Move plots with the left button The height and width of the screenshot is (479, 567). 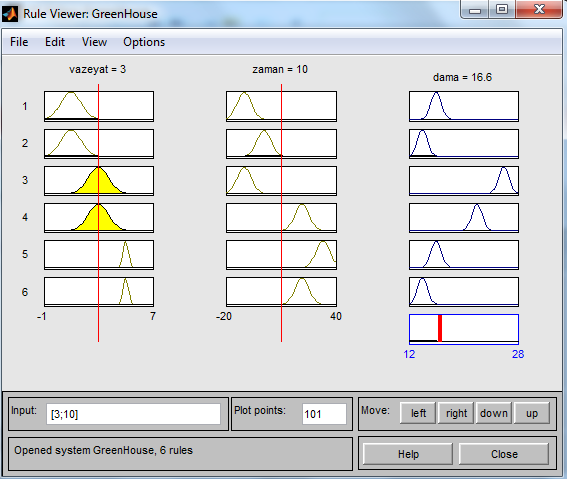point(418,413)
